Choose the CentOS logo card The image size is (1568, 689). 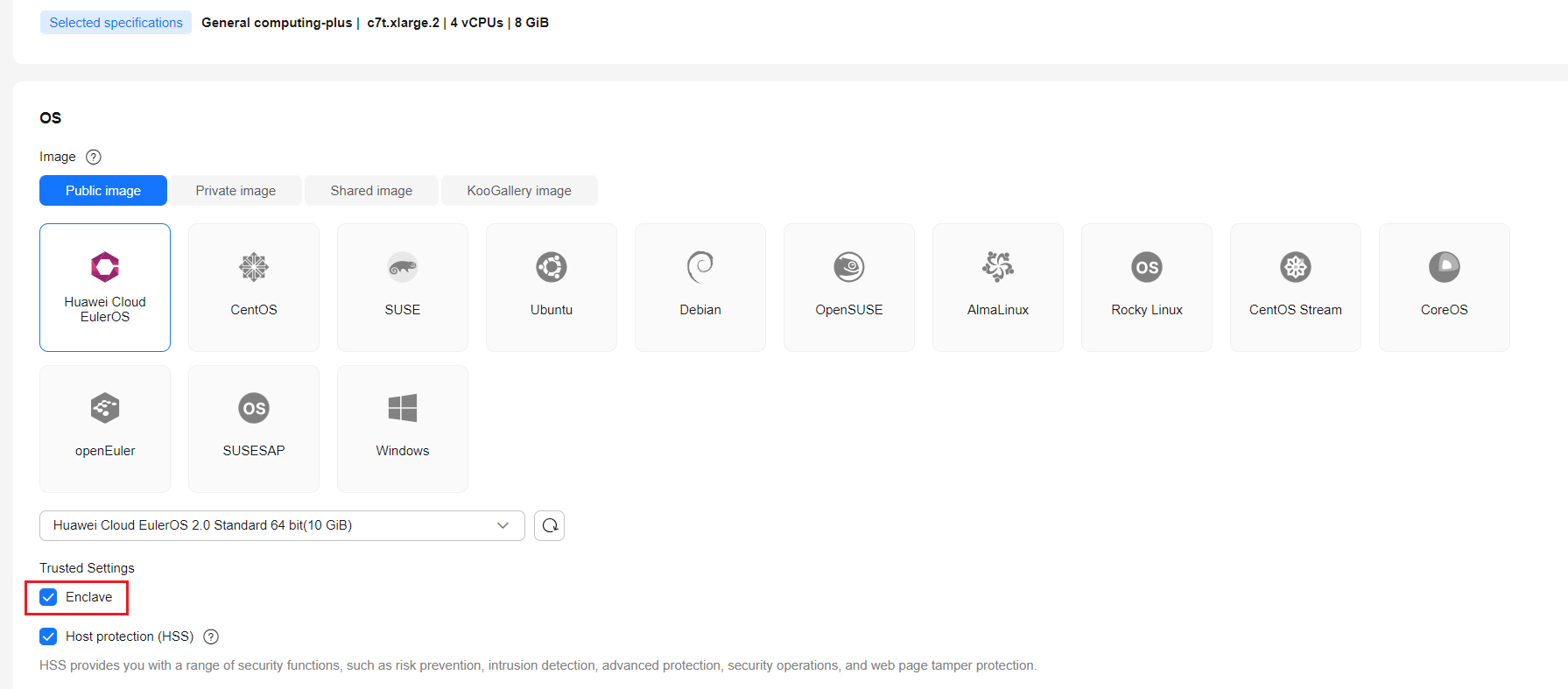(254, 287)
